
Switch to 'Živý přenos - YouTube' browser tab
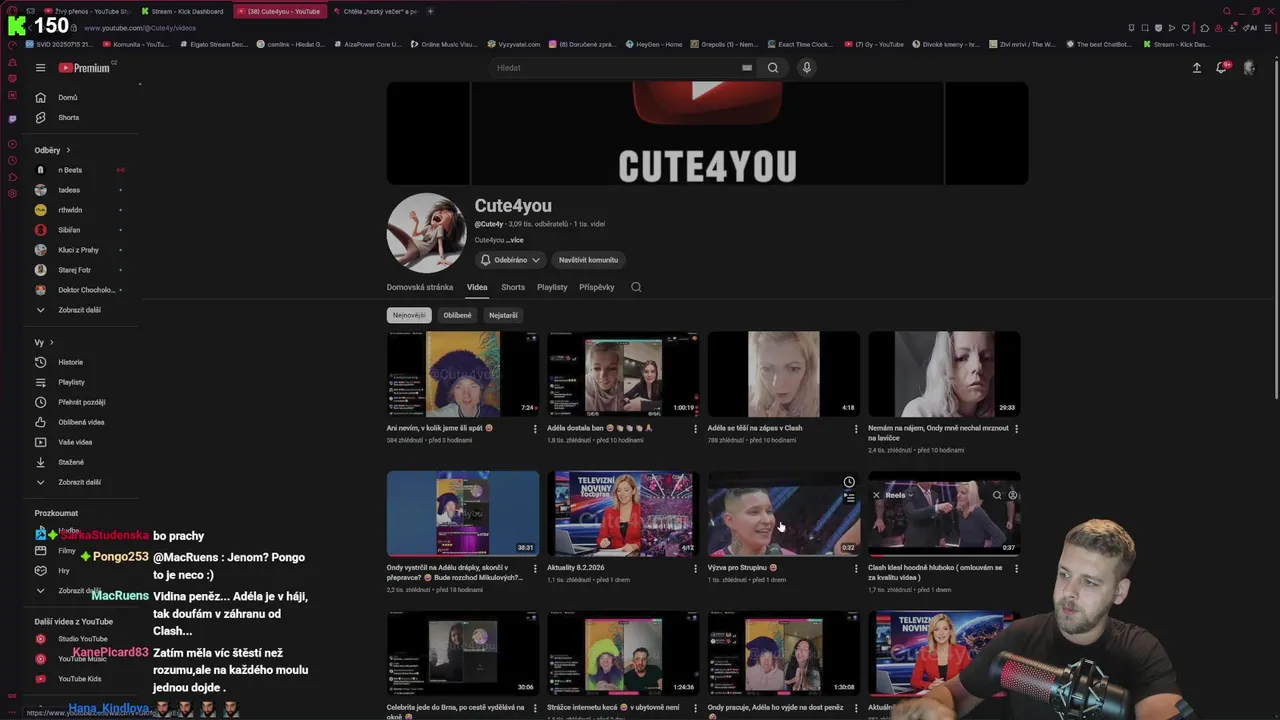[x=86, y=11]
